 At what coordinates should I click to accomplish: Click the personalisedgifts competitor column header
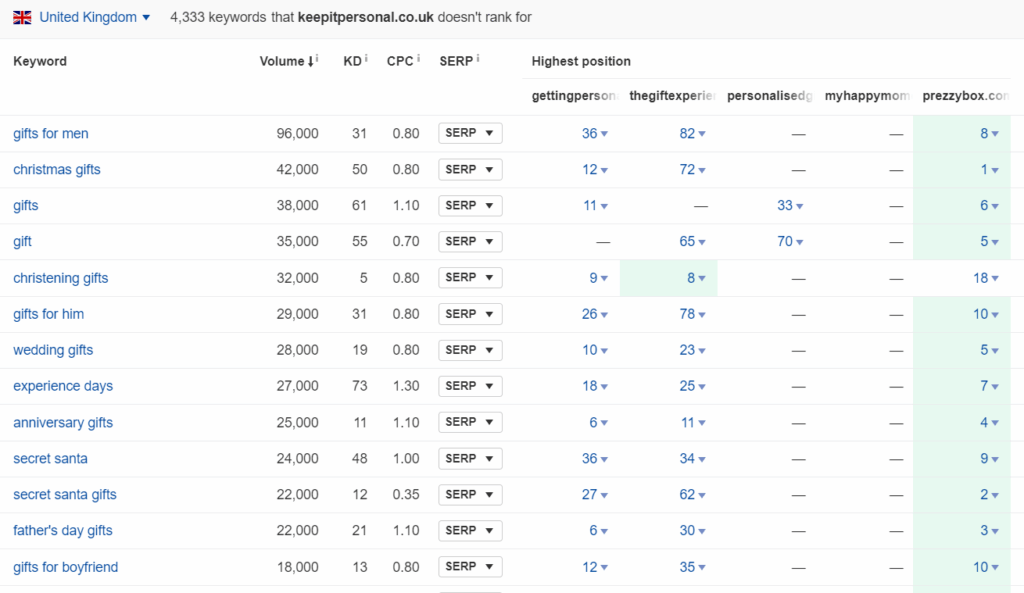click(771, 96)
